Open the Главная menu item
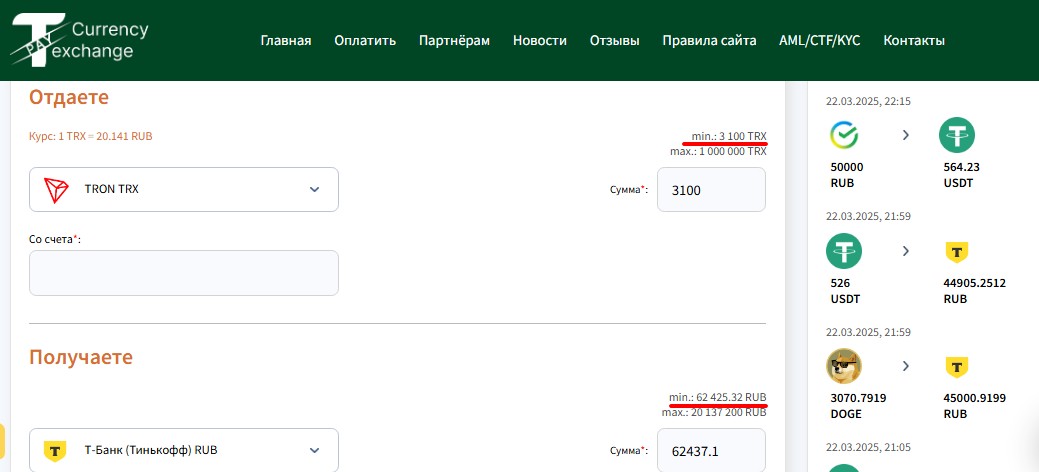This screenshot has width=1039, height=472. (286, 40)
